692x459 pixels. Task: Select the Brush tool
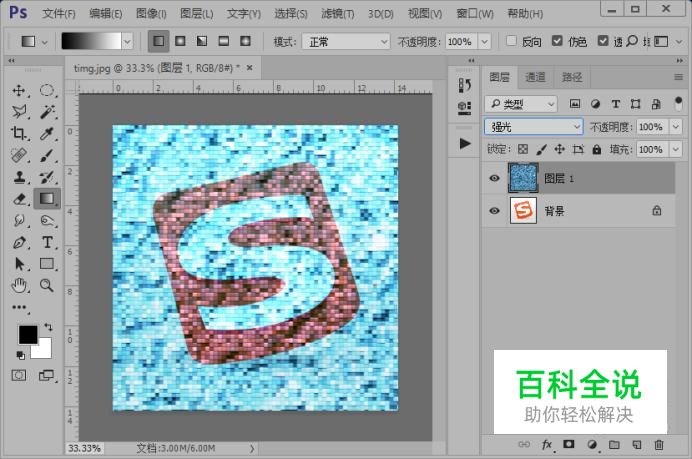[x=47, y=155]
